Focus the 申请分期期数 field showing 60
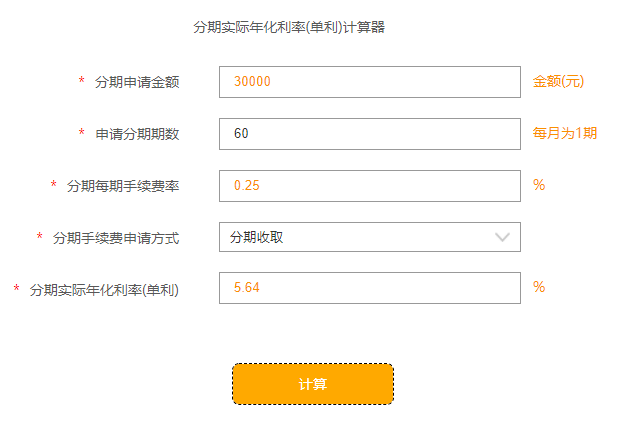 [x=369, y=134]
